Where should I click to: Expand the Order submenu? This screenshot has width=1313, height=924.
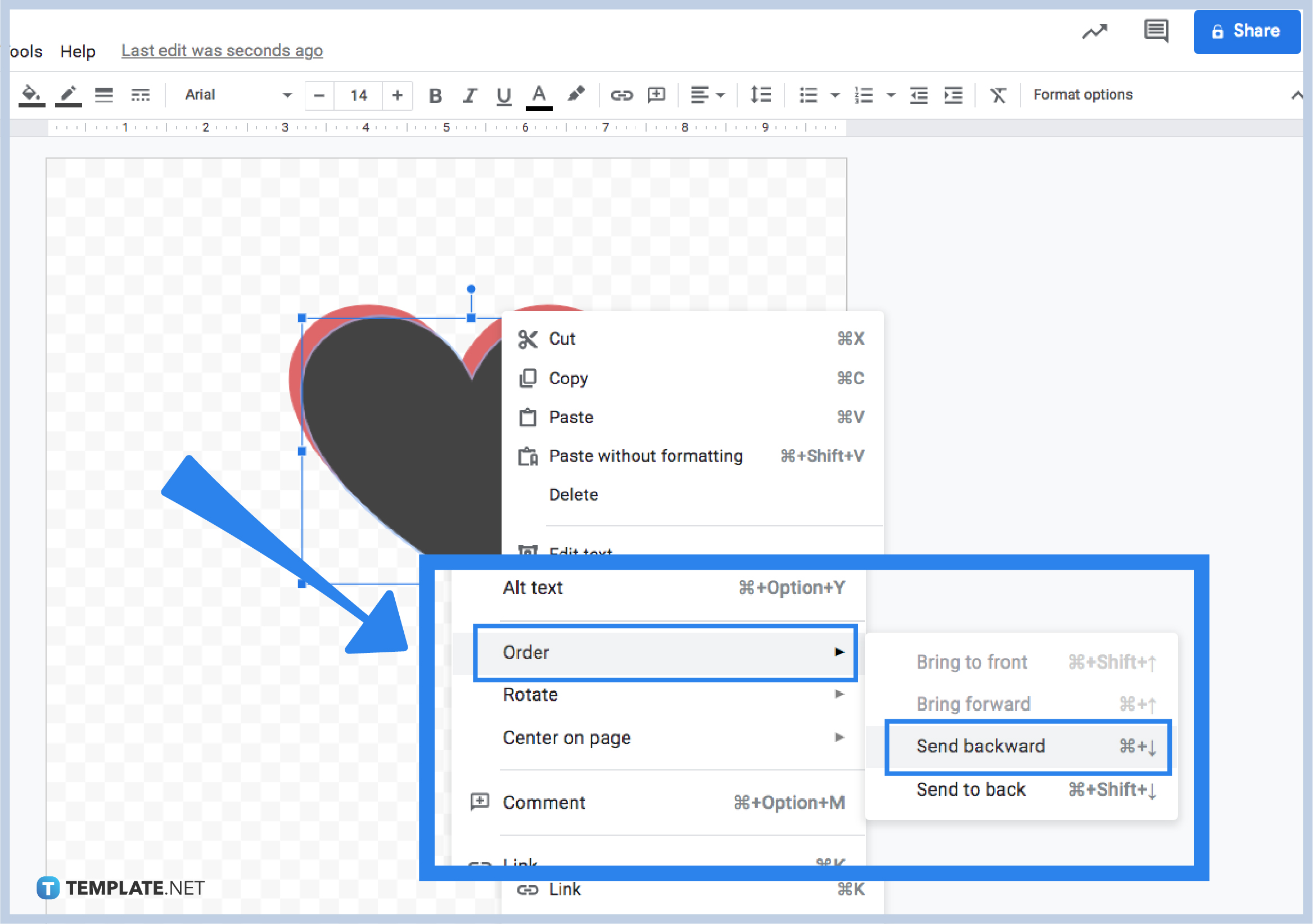click(666, 652)
